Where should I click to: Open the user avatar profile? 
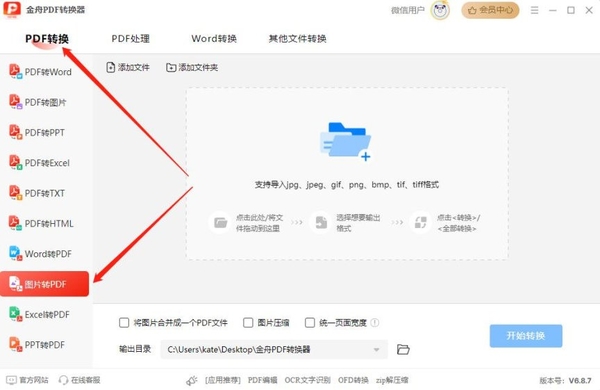[440, 10]
